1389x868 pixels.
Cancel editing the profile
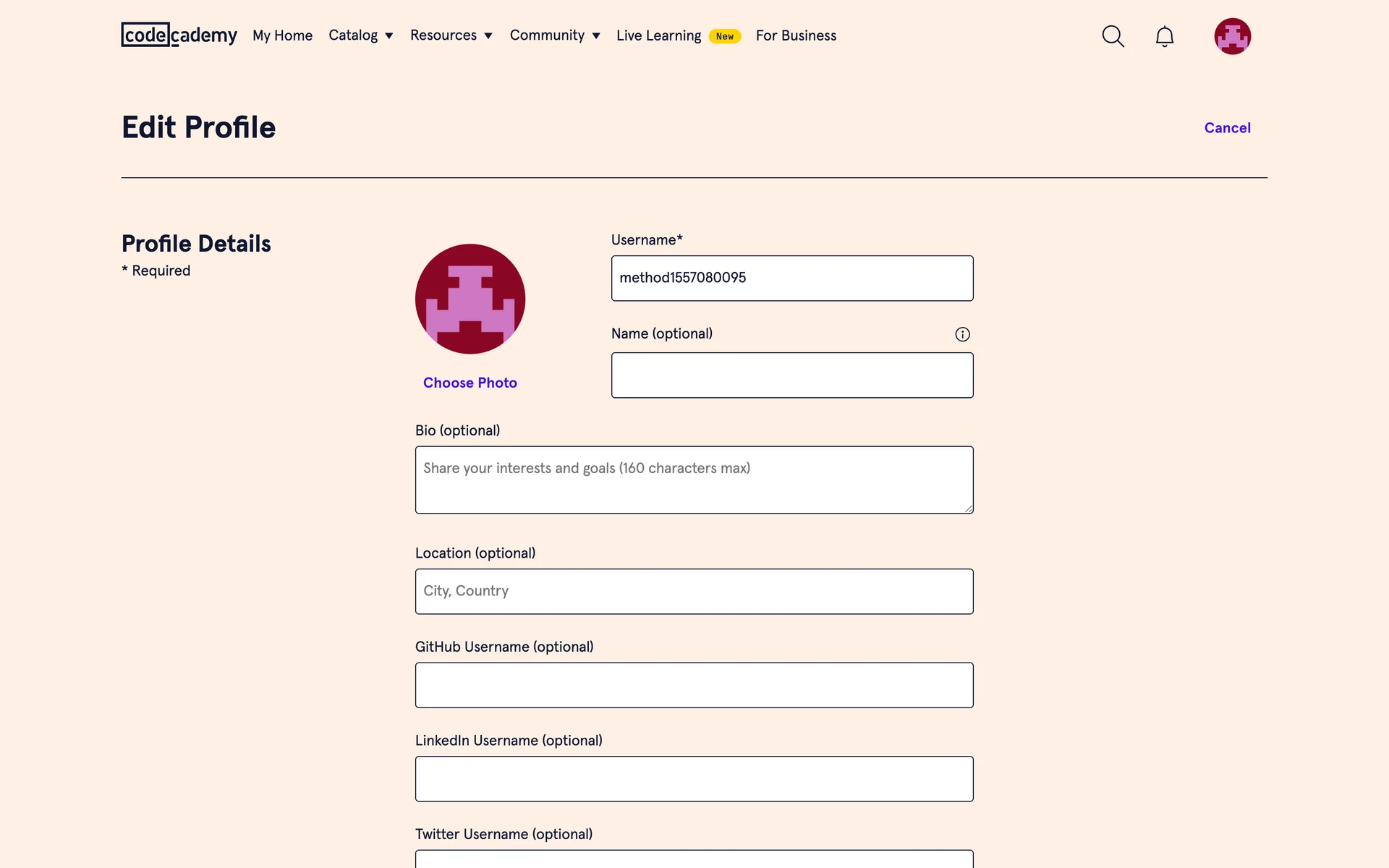coord(1227,128)
